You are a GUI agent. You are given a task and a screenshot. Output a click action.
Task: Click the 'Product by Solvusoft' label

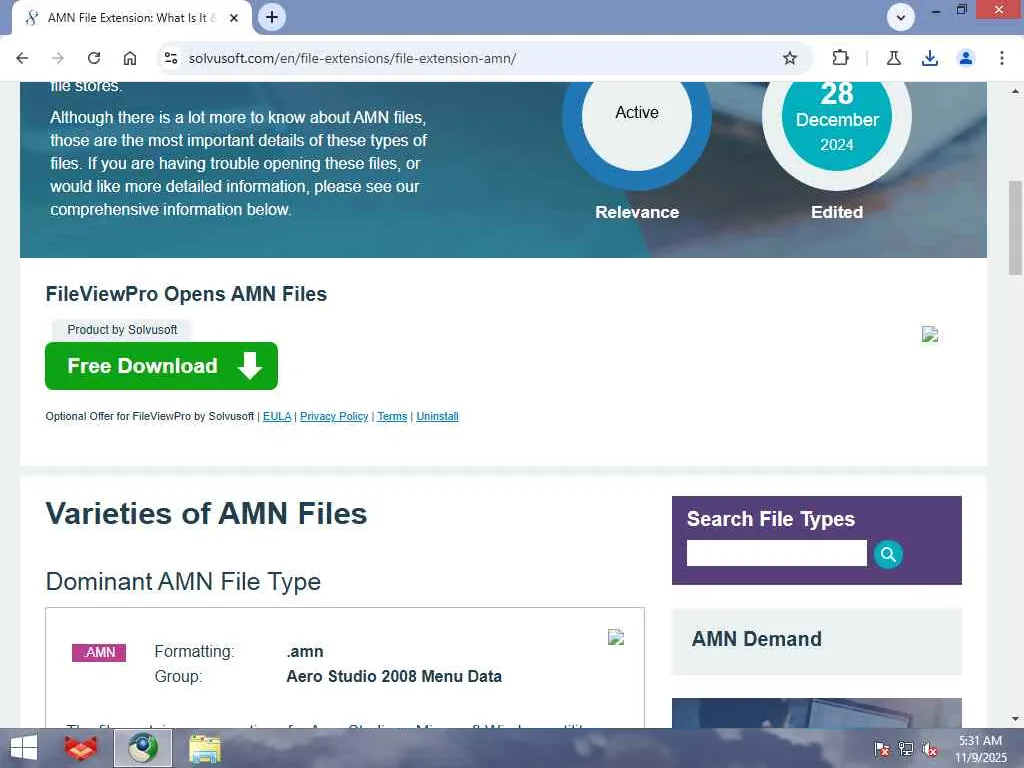coord(122,330)
